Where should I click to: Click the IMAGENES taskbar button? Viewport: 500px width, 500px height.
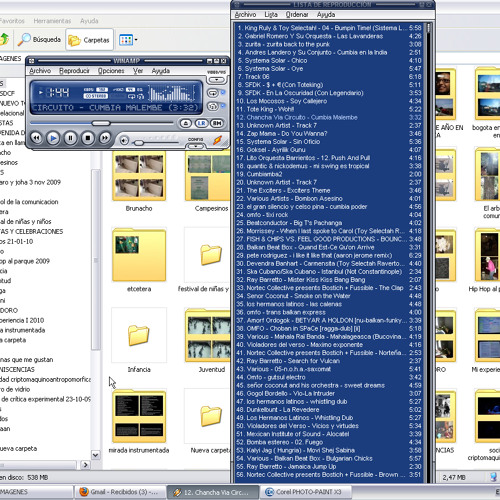coord(36,492)
